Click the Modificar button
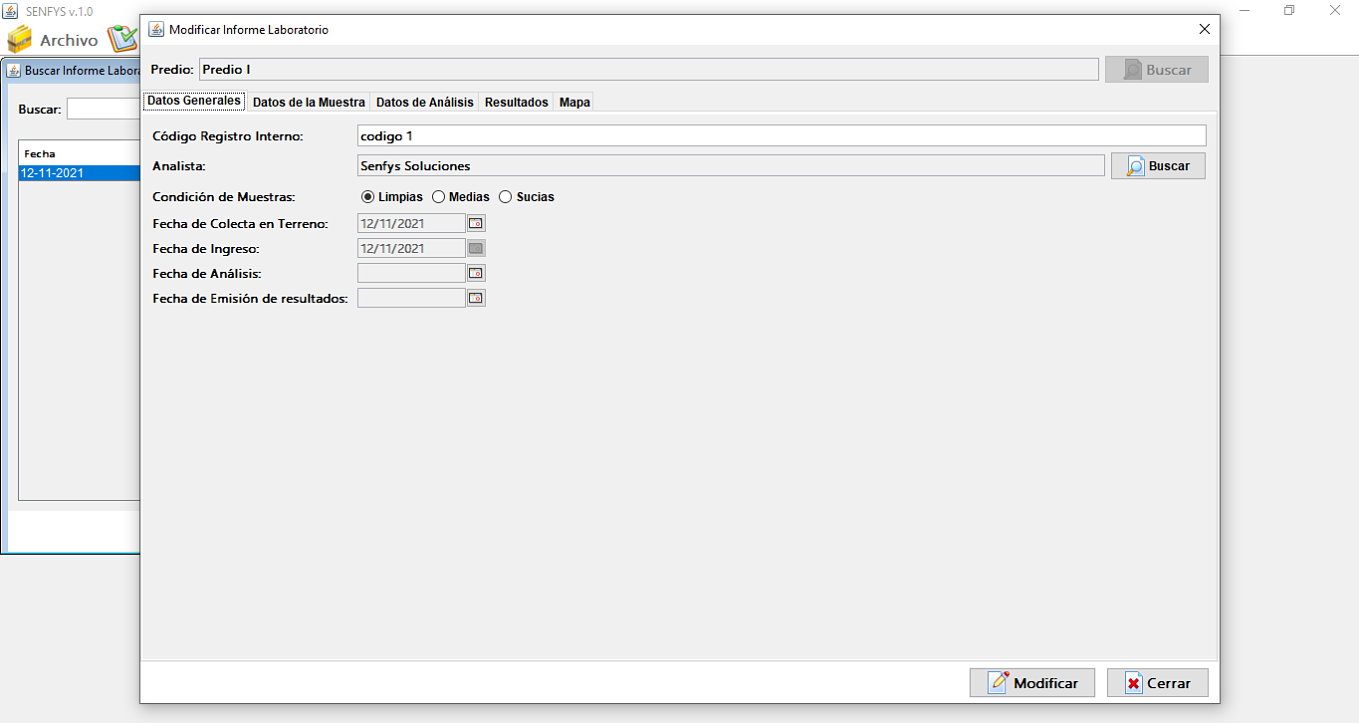Image resolution: width=1359 pixels, height=723 pixels. pos(1032,683)
